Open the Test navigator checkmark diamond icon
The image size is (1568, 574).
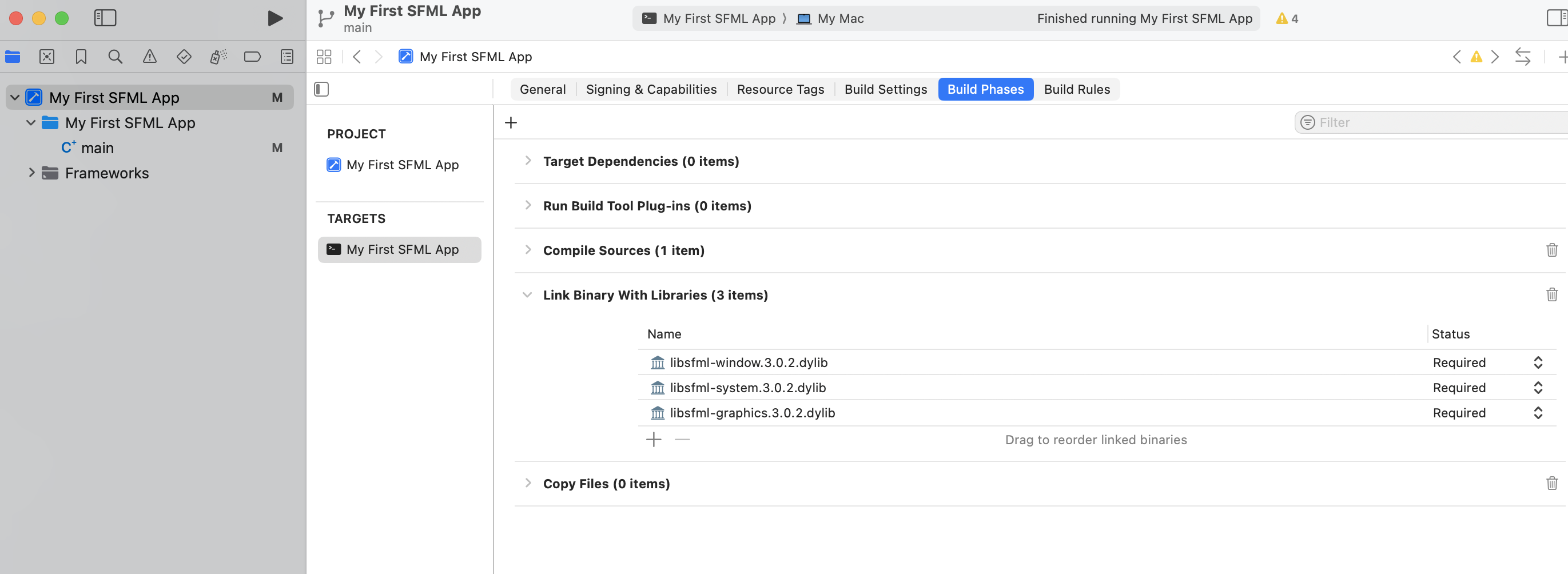point(184,57)
